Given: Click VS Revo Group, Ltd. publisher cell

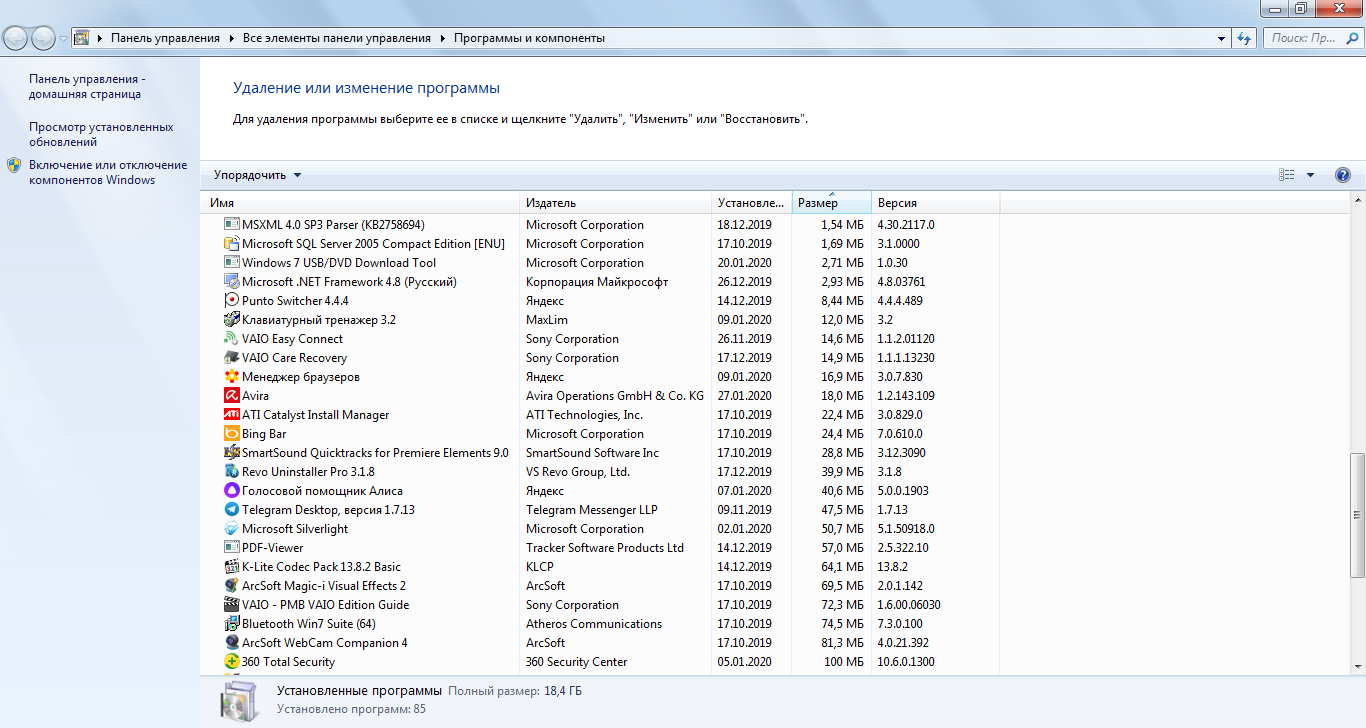Looking at the screenshot, I should tap(578, 472).
